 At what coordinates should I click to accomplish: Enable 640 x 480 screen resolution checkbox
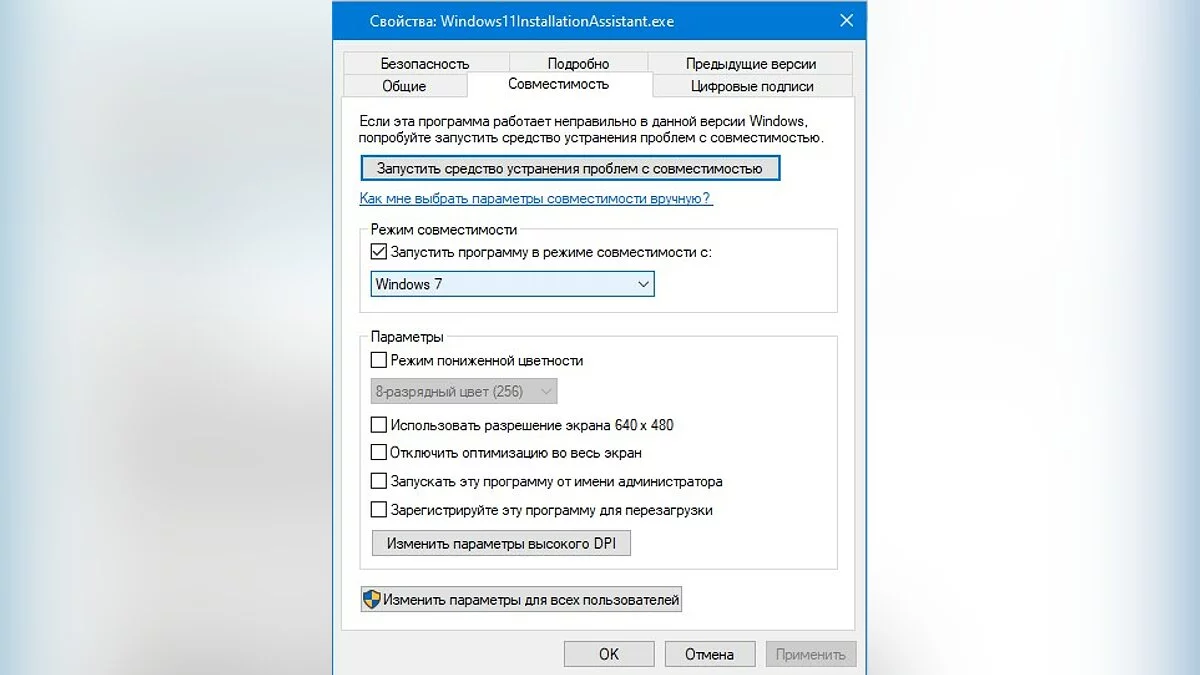click(x=378, y=425)
